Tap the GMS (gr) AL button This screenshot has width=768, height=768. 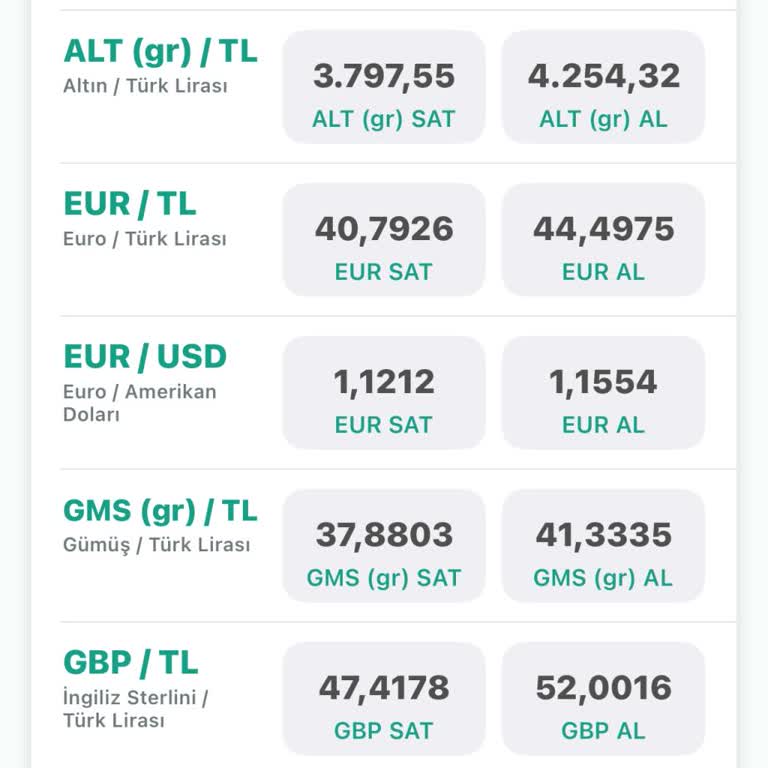[x=603, y=546]
